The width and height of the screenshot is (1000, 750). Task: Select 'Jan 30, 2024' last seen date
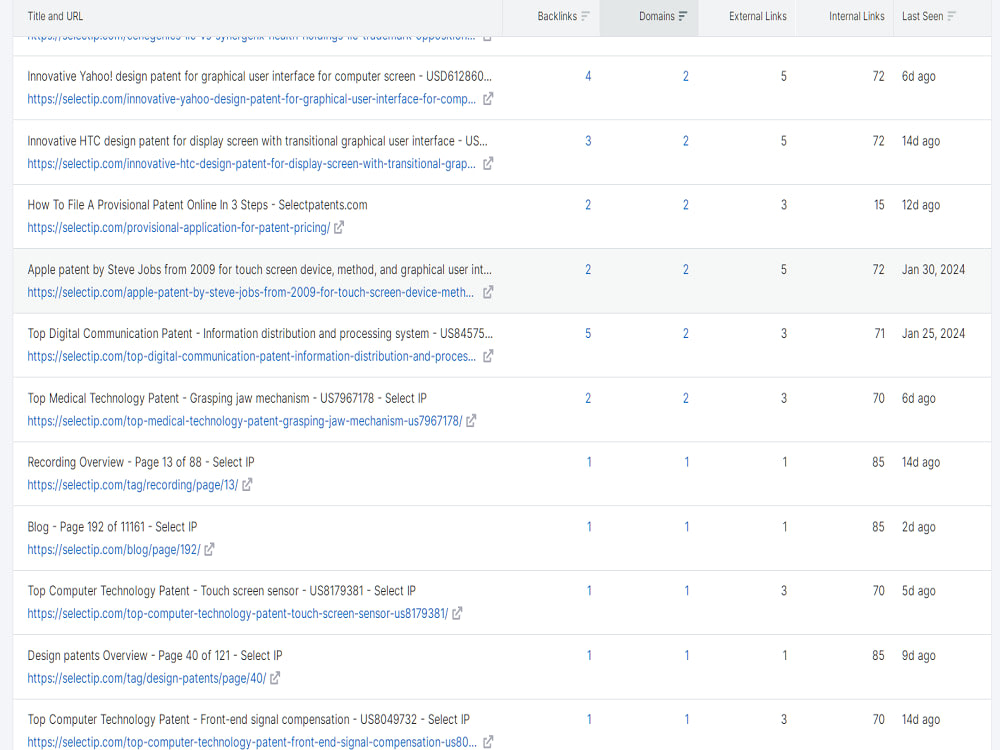933,270
